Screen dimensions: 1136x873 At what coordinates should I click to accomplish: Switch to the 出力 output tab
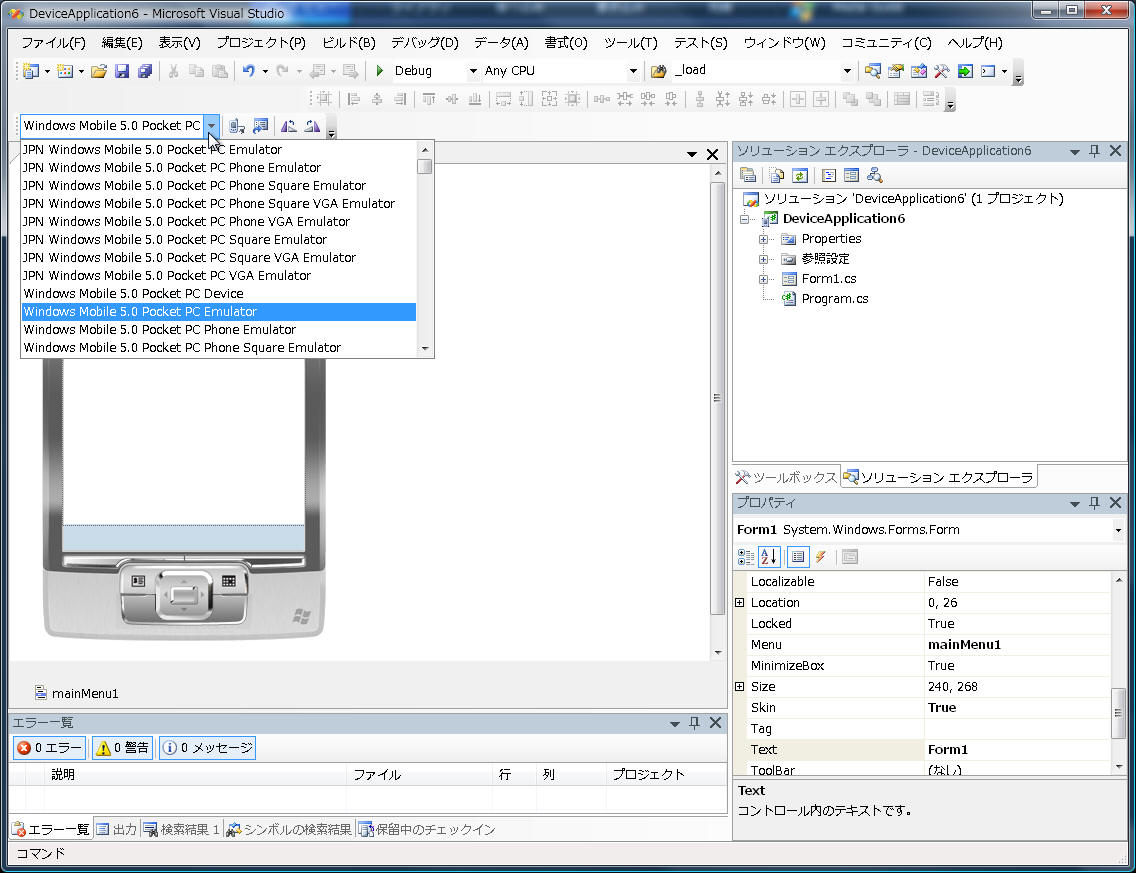click(117, 830)
